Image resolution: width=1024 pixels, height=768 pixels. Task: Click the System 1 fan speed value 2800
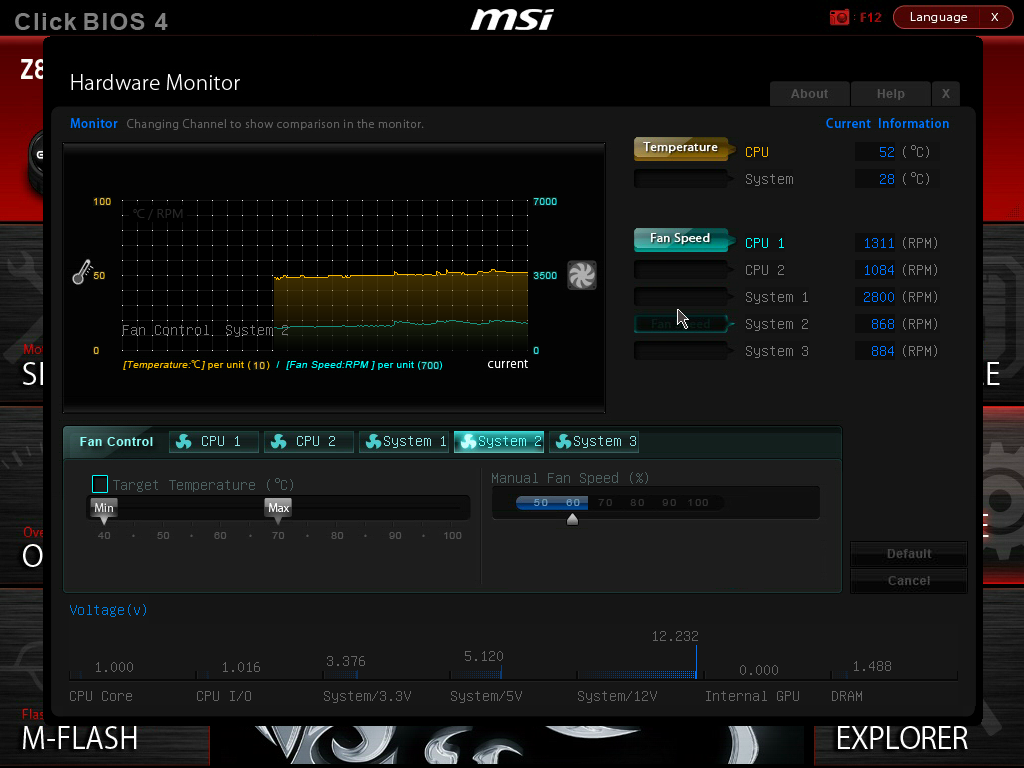[878, 297]
